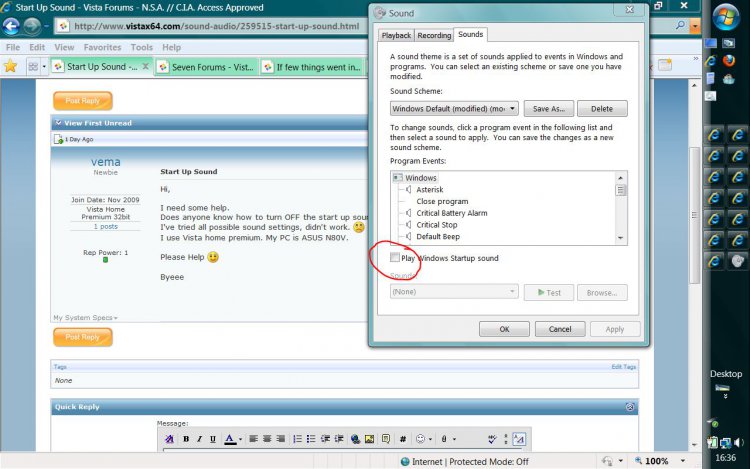Click the smiley face icon in editor

420,439
